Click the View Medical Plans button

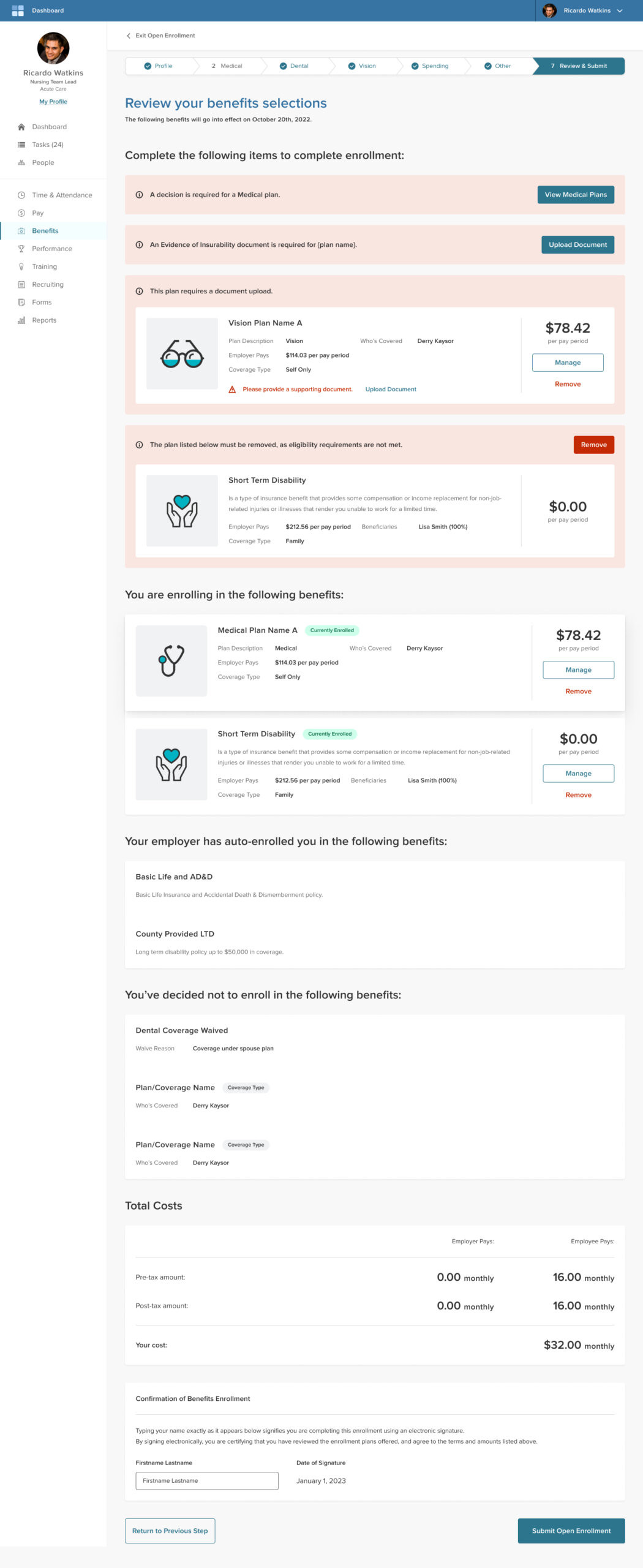pos(576,195)
